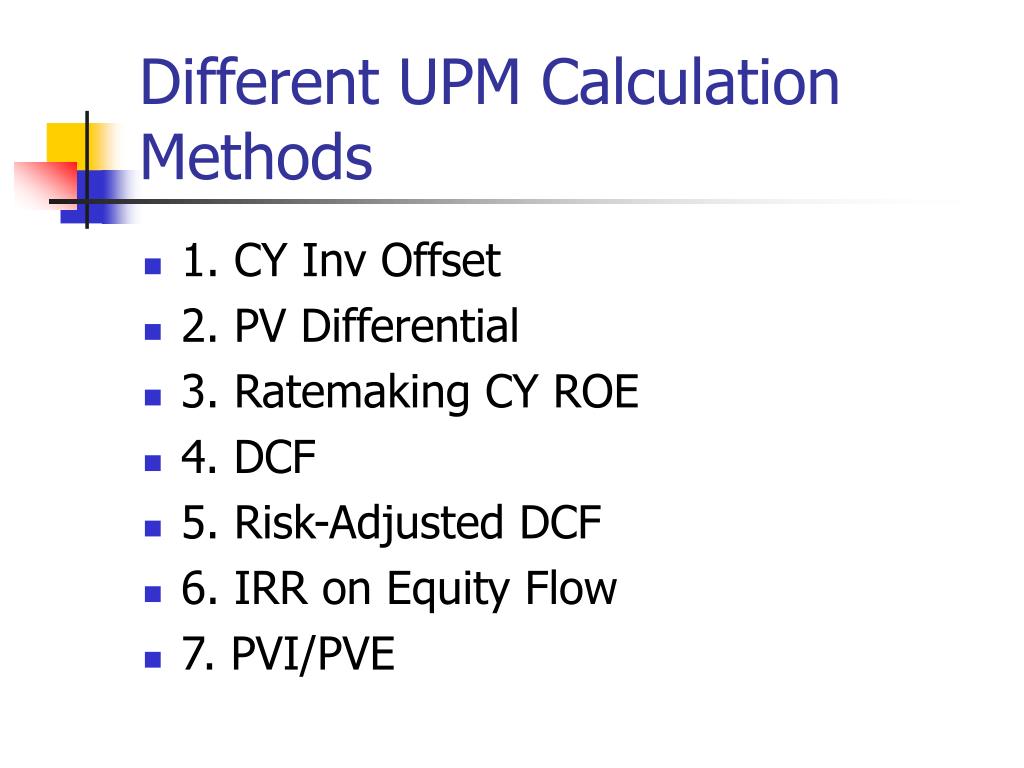
Task: Click the word 'Methods' in the title
Action: click(256, 157)
